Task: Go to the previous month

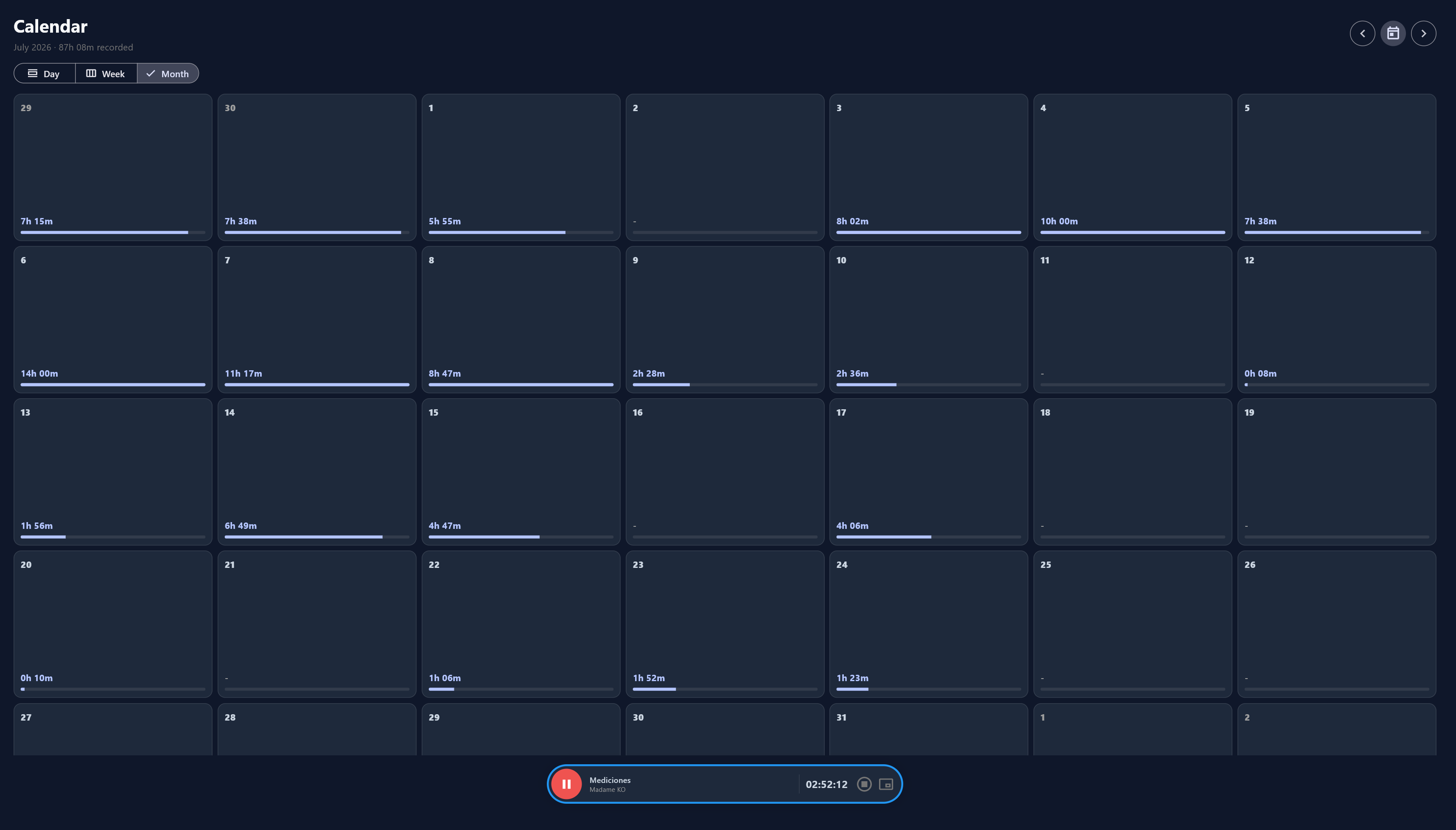Action: 1362,33
